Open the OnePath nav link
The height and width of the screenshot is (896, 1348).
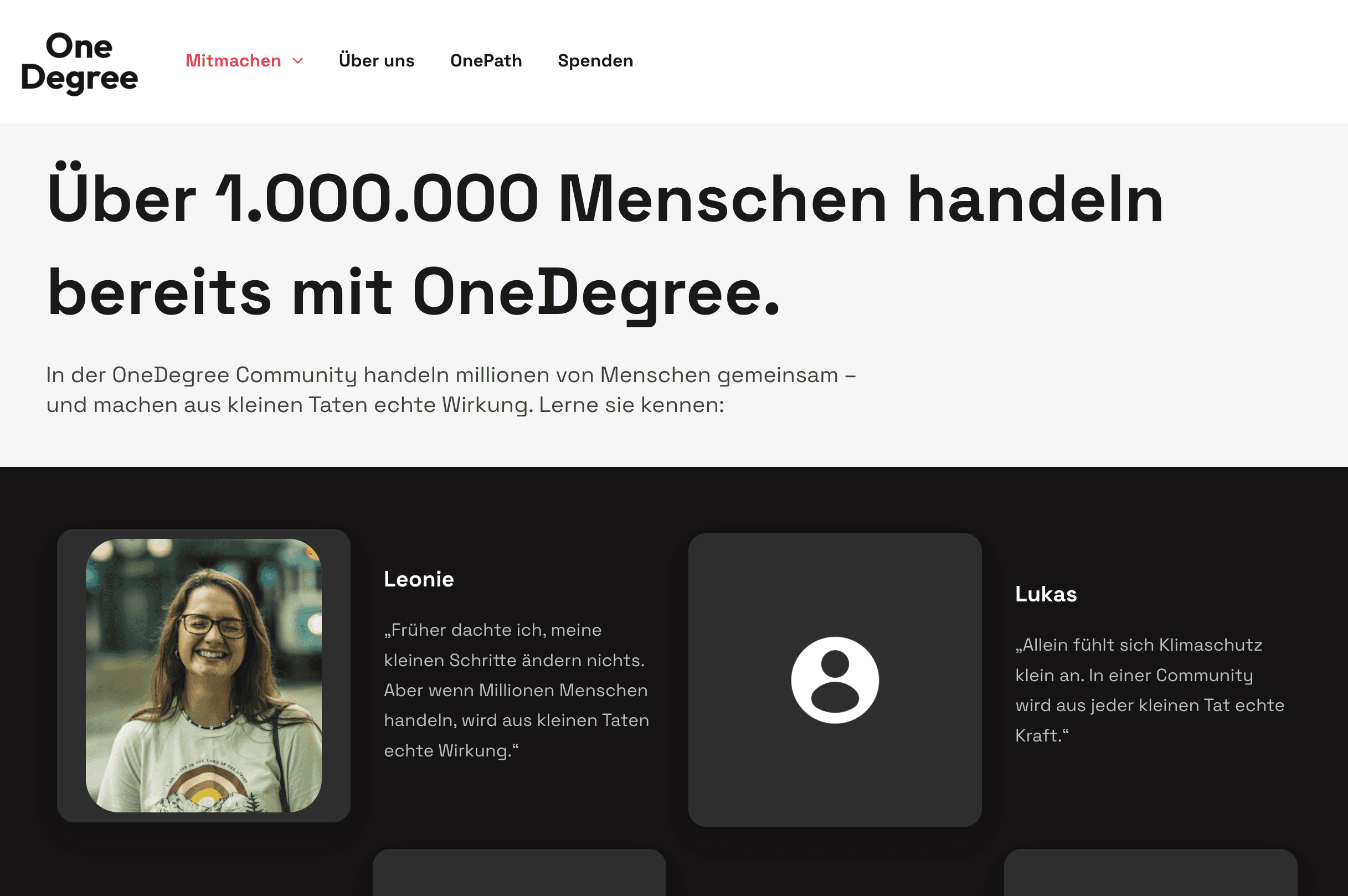click(x=486, y=60)
